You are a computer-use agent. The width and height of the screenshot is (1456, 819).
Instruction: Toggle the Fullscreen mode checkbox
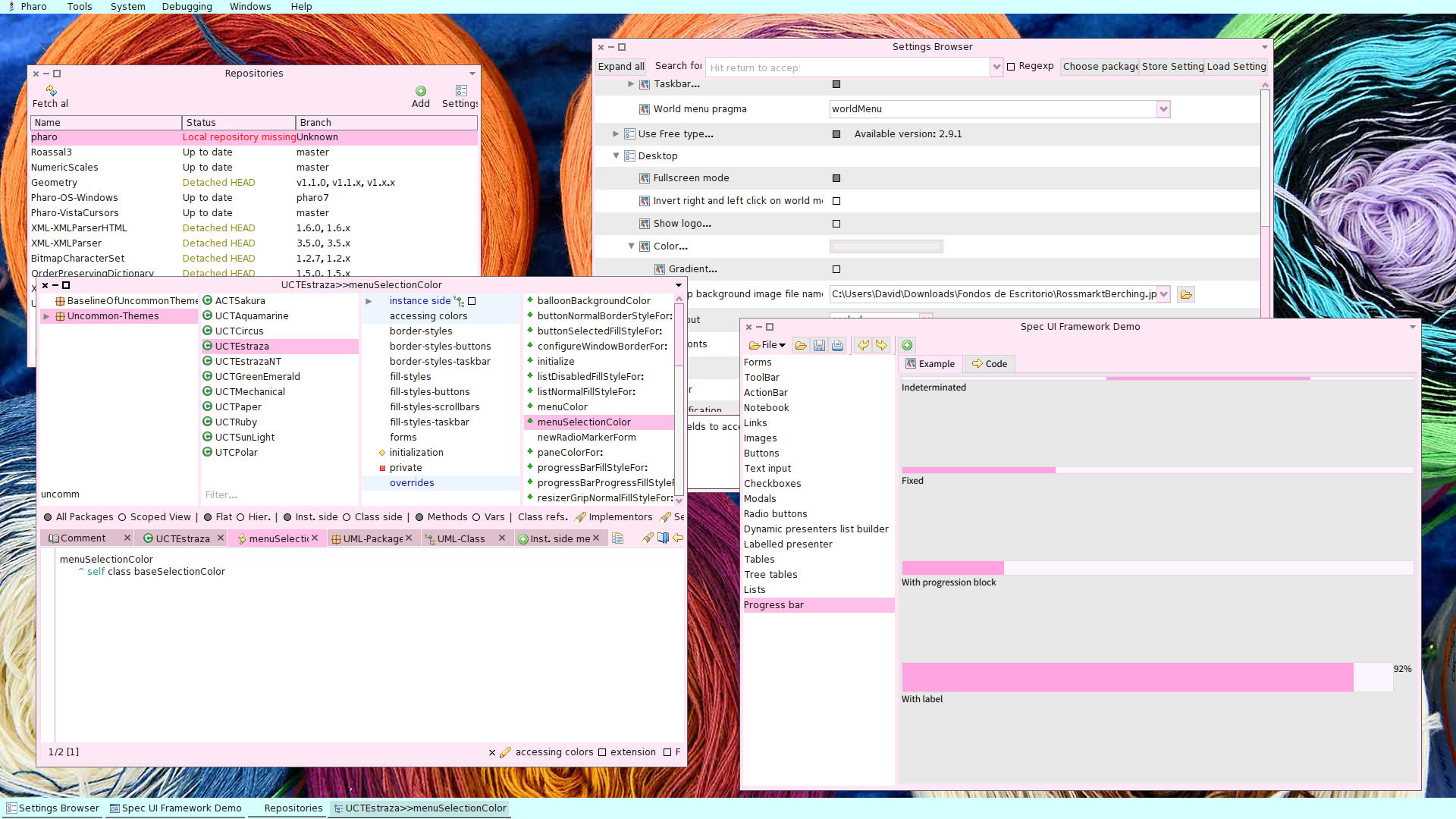click(x=837, y=177)
